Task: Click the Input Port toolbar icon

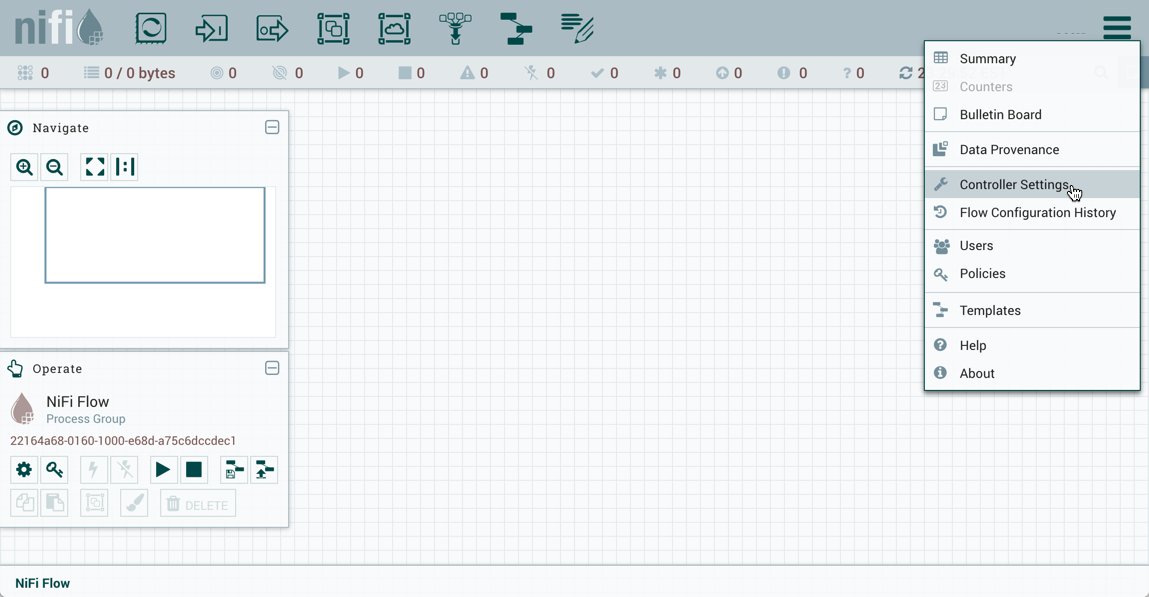Action: (x=211, y=28)
